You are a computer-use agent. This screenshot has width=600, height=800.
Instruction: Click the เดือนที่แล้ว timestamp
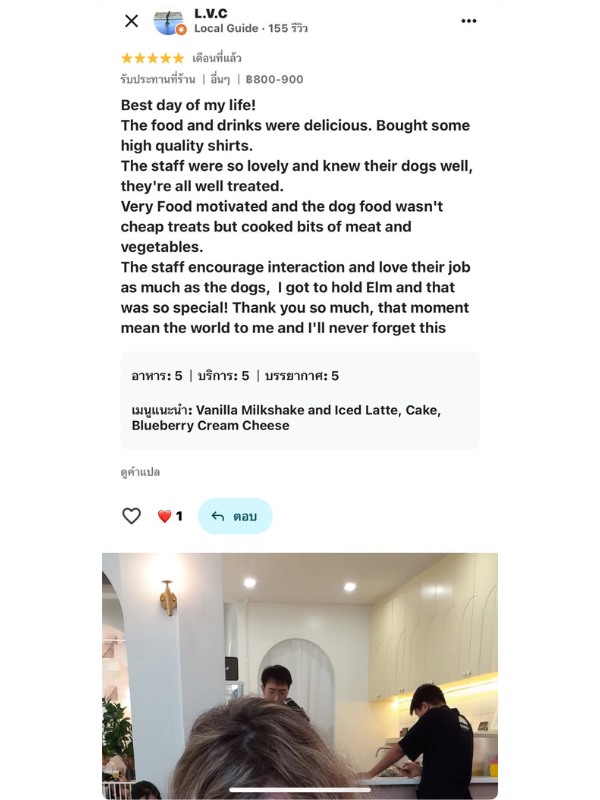click(x=217, y=58)
